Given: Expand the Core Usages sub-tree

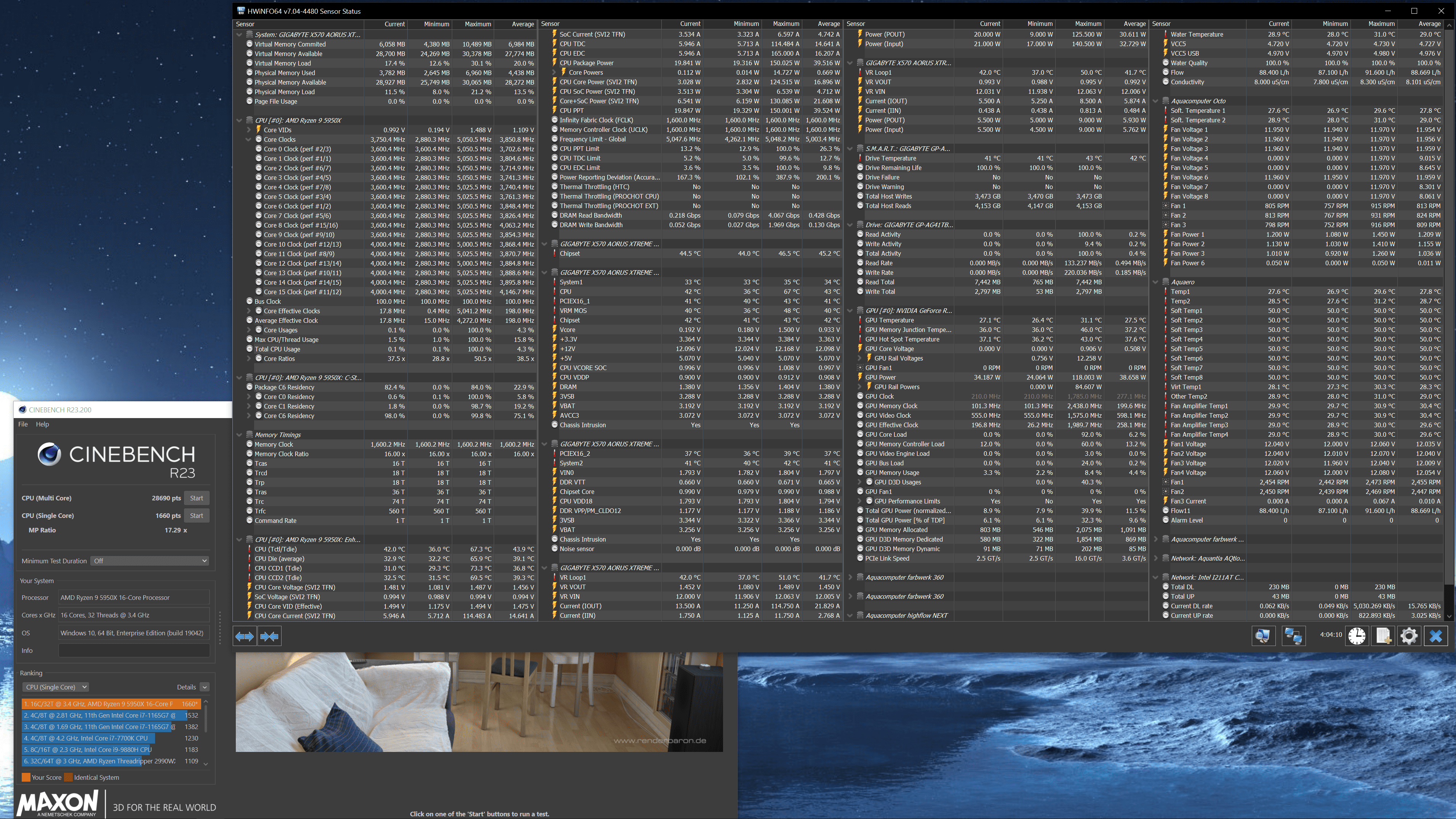Looking at the screenshot, I should coord(249,330).
